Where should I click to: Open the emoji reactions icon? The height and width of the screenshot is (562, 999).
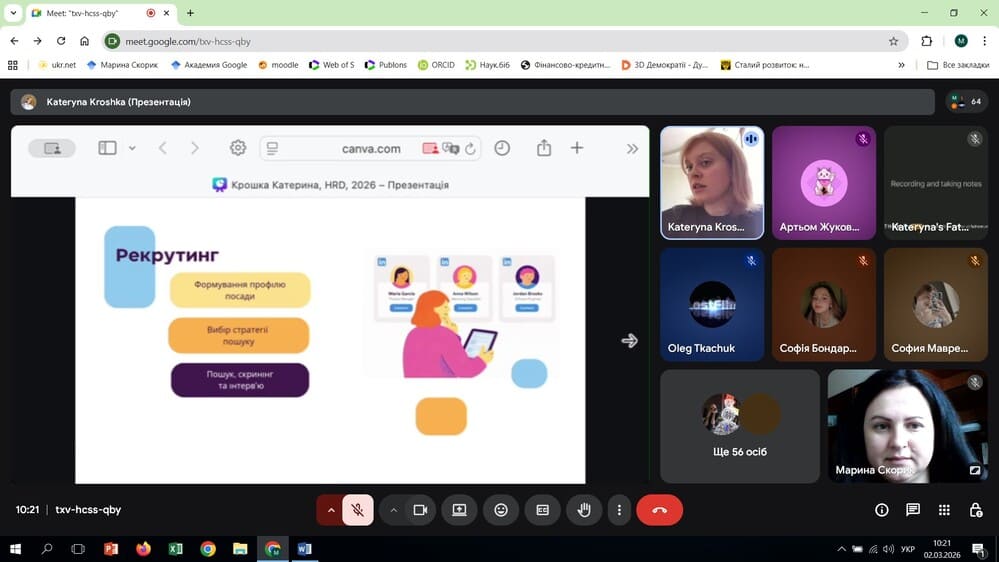pos(501,510)
